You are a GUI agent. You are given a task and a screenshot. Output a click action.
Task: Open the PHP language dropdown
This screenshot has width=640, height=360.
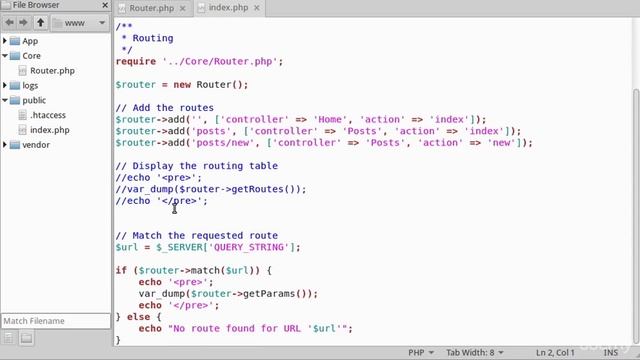pyautogui.click(x=421, y=352)
